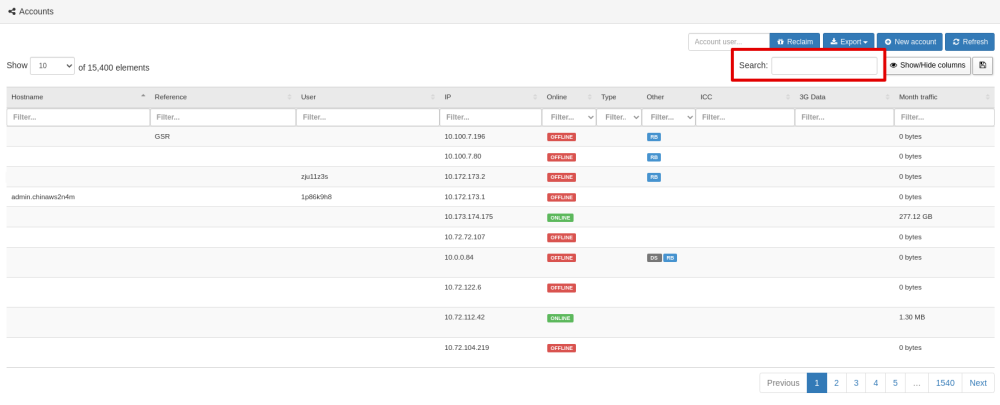
Task: Go to page 2
Action: pyautogui.click(x=836, y=383)
